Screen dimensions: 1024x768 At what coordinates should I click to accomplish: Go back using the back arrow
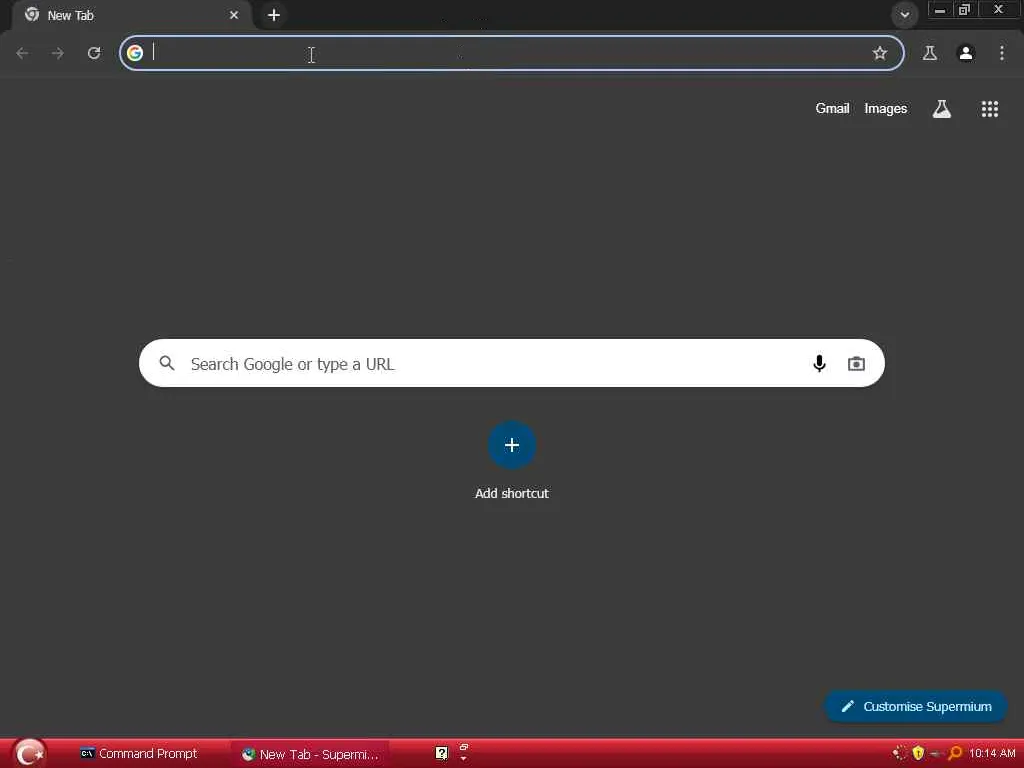(x=22, y=53)
